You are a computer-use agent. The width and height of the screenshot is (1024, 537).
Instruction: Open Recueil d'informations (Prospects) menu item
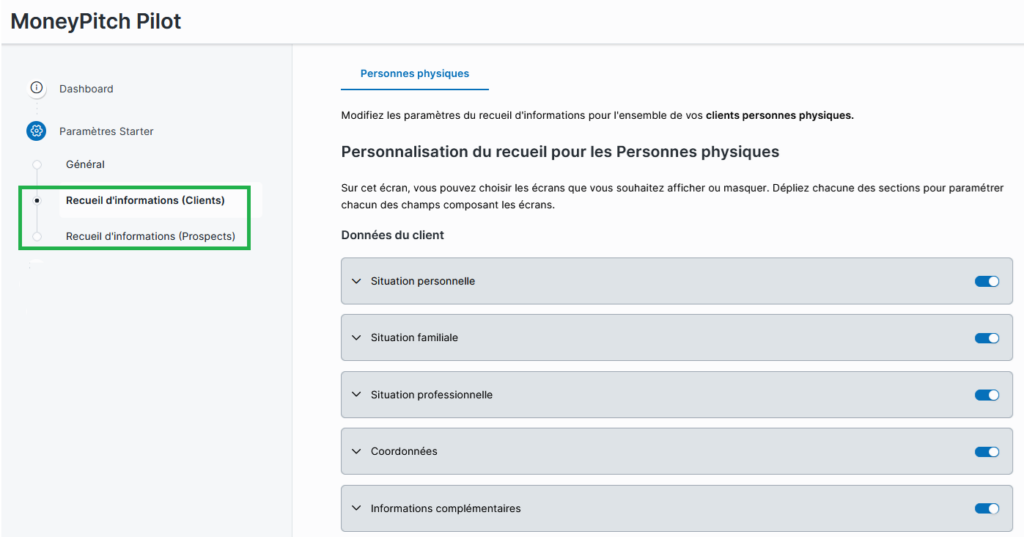[x=150, y=236]
